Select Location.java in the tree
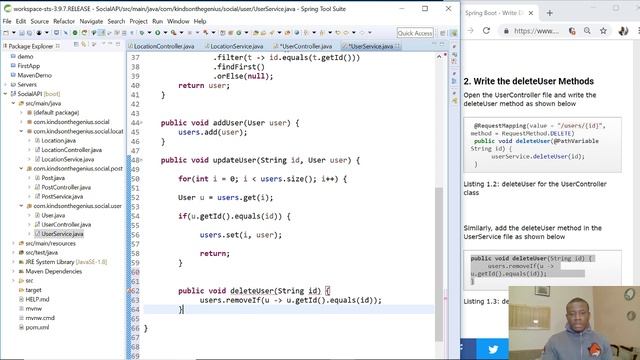Viewport: 640px width, 360px height. [58, 140]
